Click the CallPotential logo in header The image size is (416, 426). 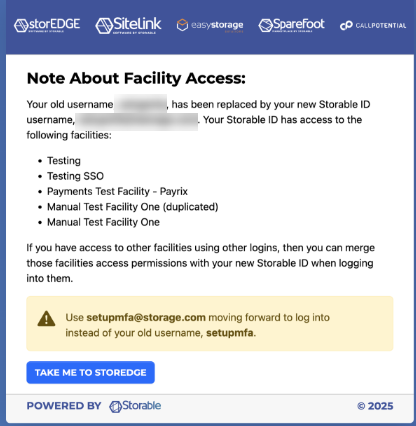click(x=373, y=25)
